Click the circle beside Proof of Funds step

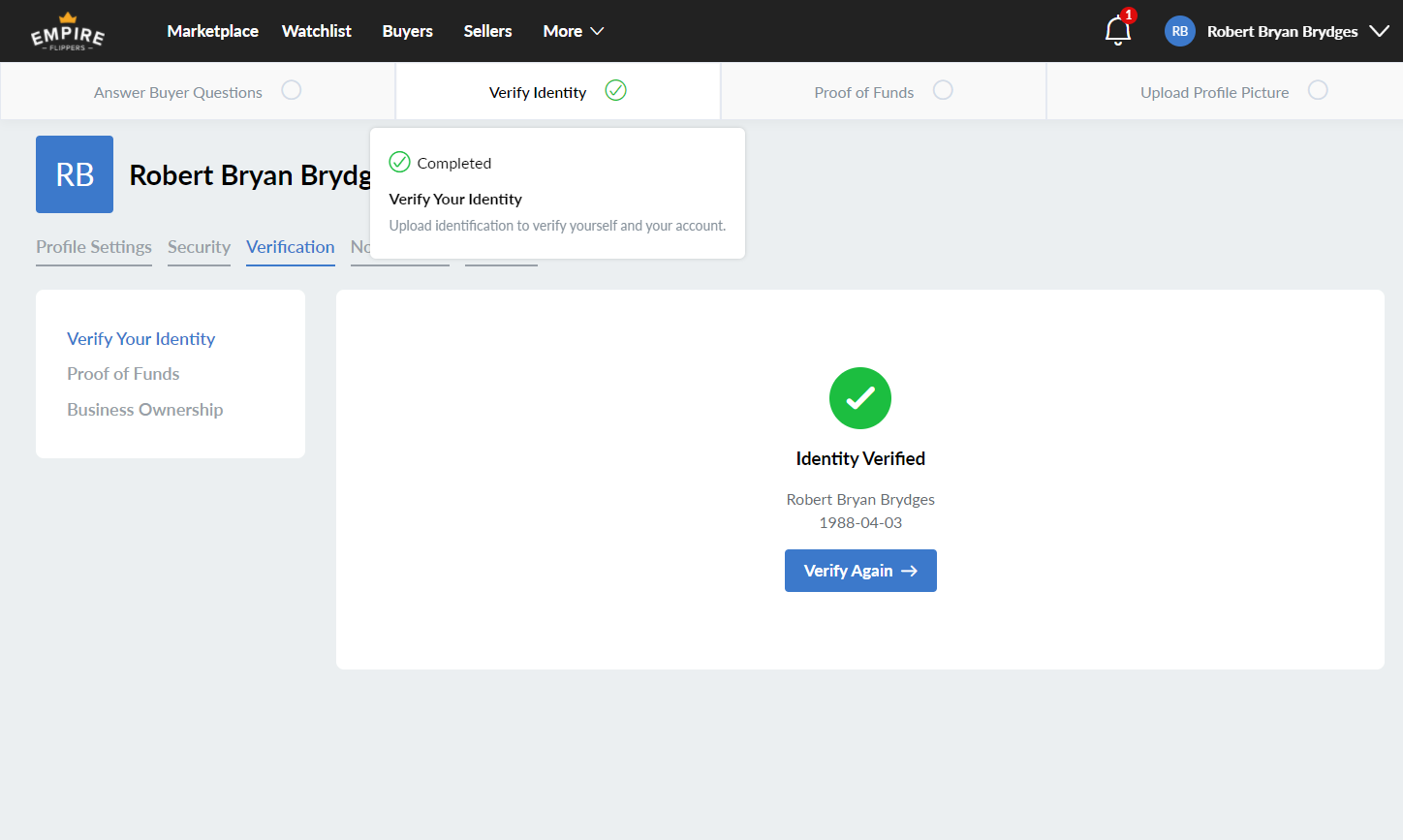pyautogui.click(x=943, y=90)
